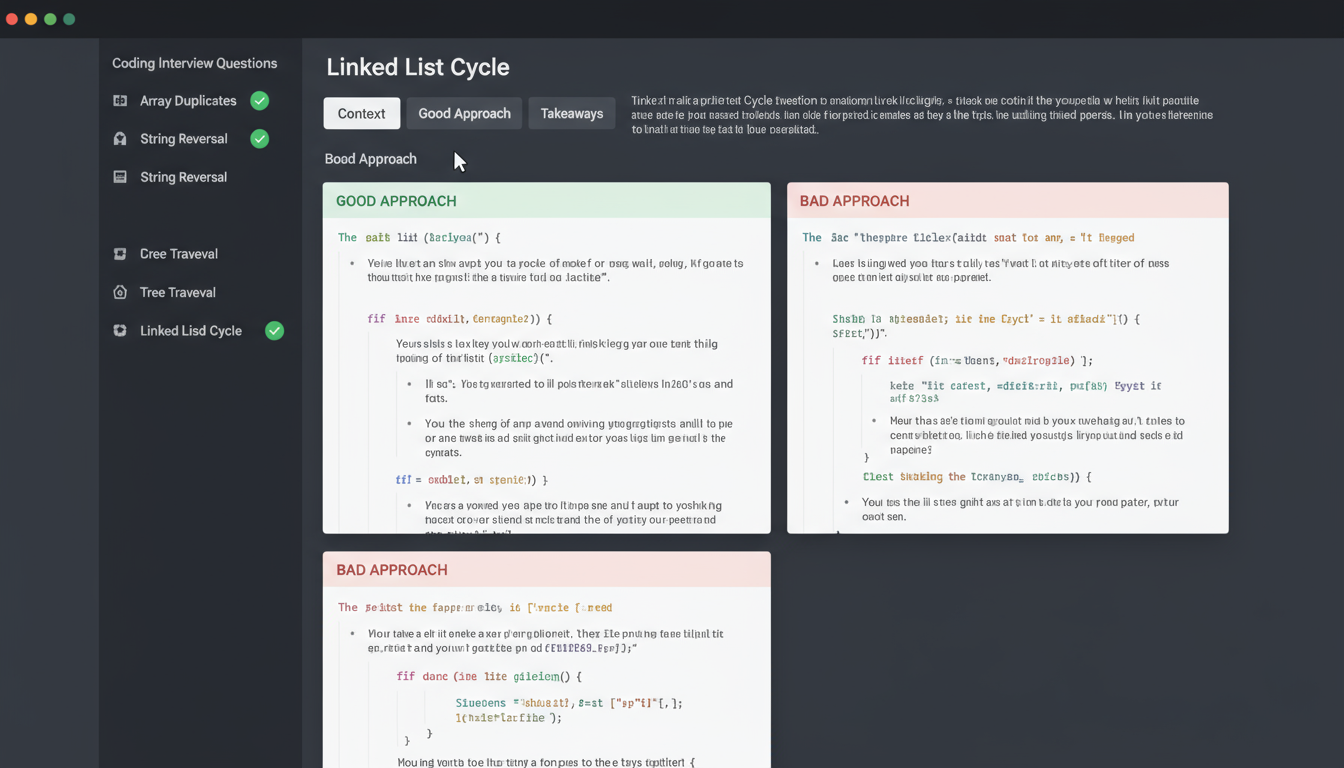Click the Tree Traveval hexagon icon
The image size is (1344, 768).
coord(118,292)
